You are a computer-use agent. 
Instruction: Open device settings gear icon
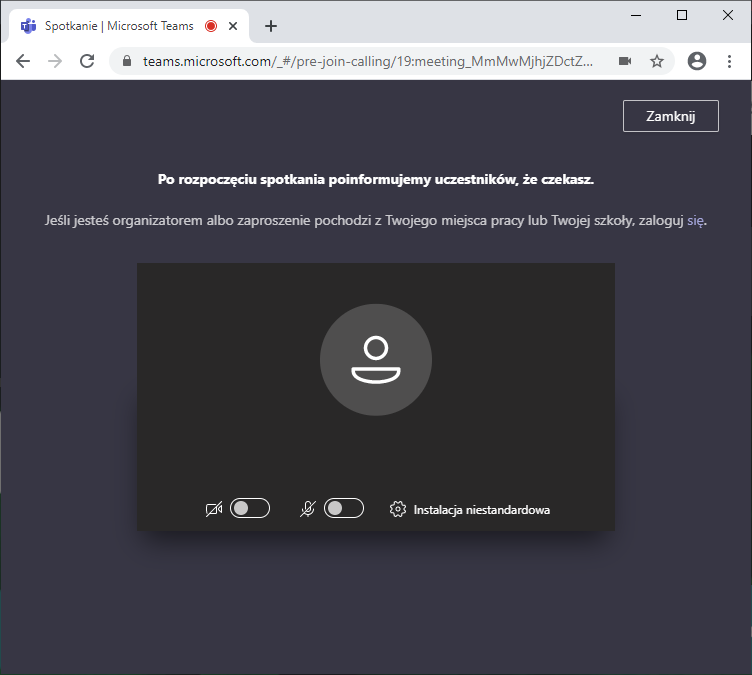coord(398,509)
